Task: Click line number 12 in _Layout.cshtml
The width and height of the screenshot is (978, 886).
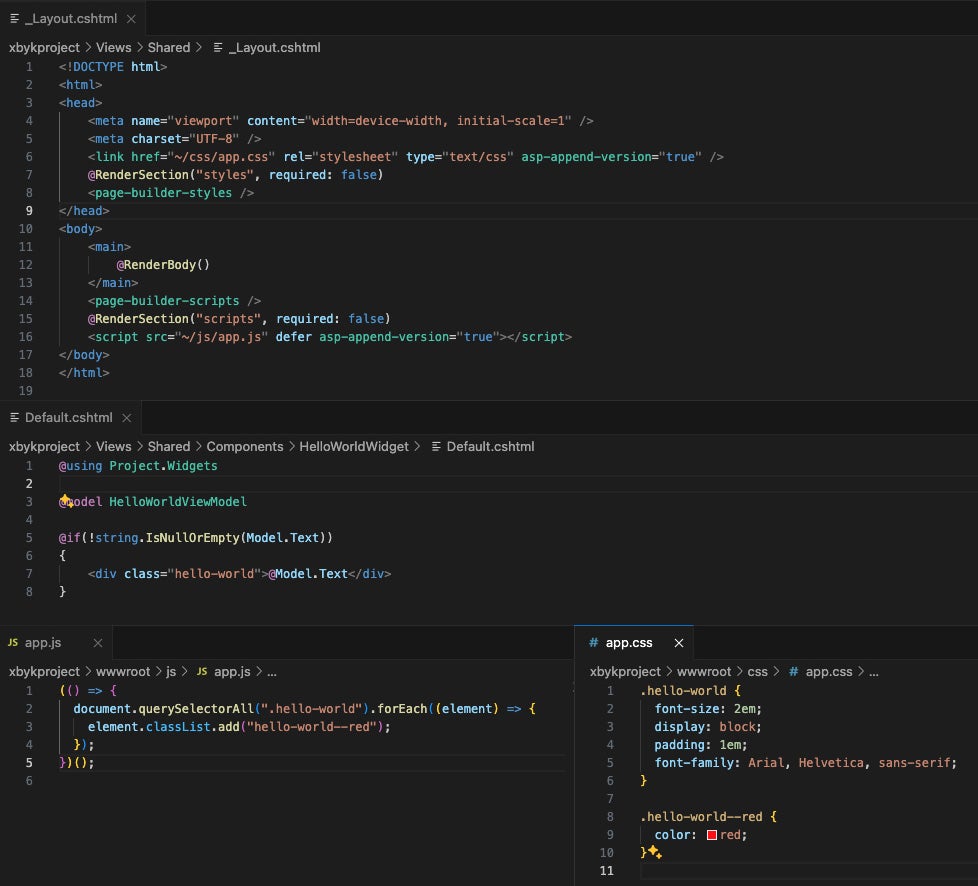Action: 26,264
